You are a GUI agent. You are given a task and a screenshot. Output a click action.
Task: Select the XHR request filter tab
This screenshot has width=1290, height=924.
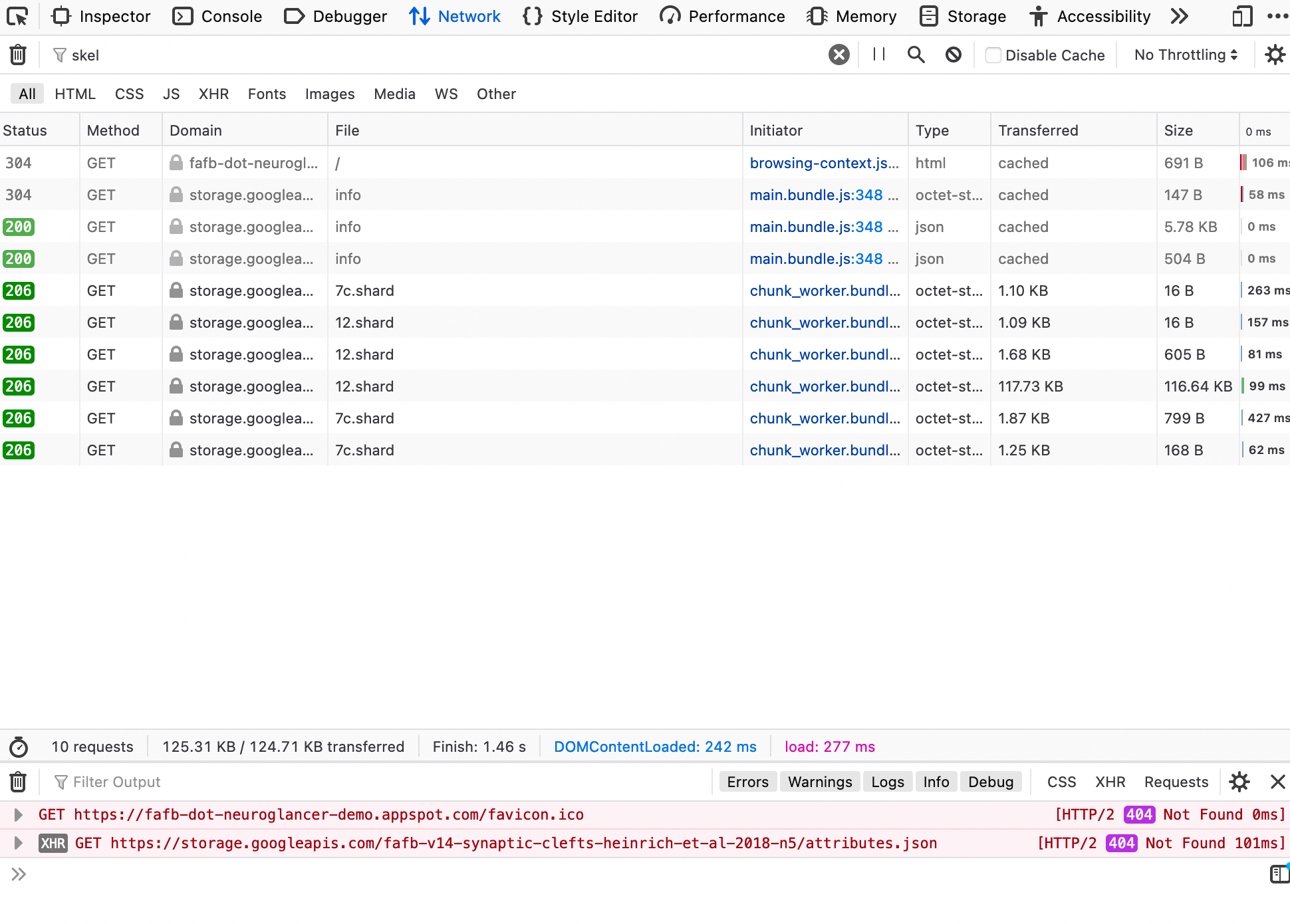(x=213, y=94)
